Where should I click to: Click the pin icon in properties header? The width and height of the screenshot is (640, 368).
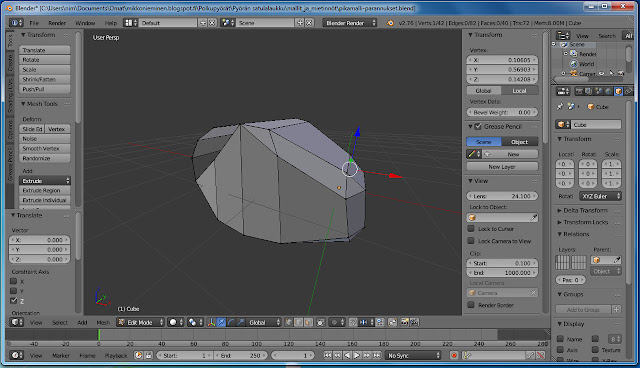click(560, 106)
